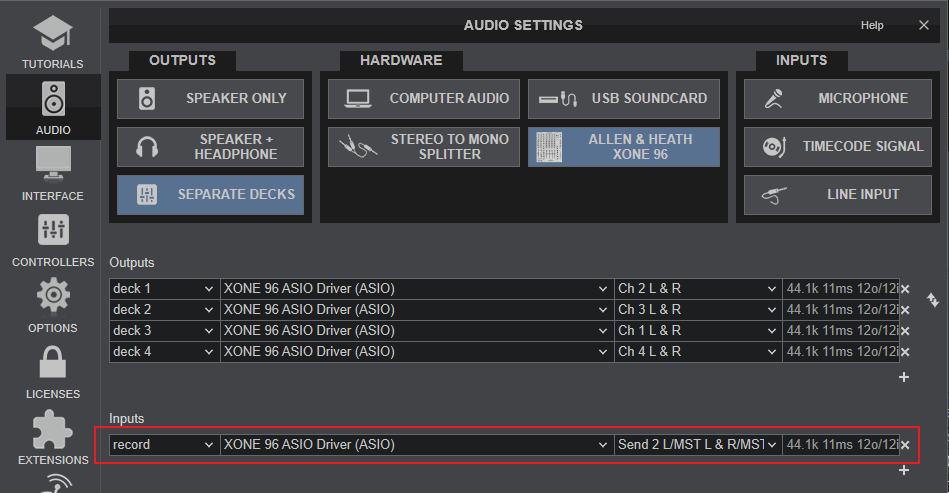This screenshot has width=949, height=493.
Task: Add a new output with plus icon
Action: [x=904, y=377]
